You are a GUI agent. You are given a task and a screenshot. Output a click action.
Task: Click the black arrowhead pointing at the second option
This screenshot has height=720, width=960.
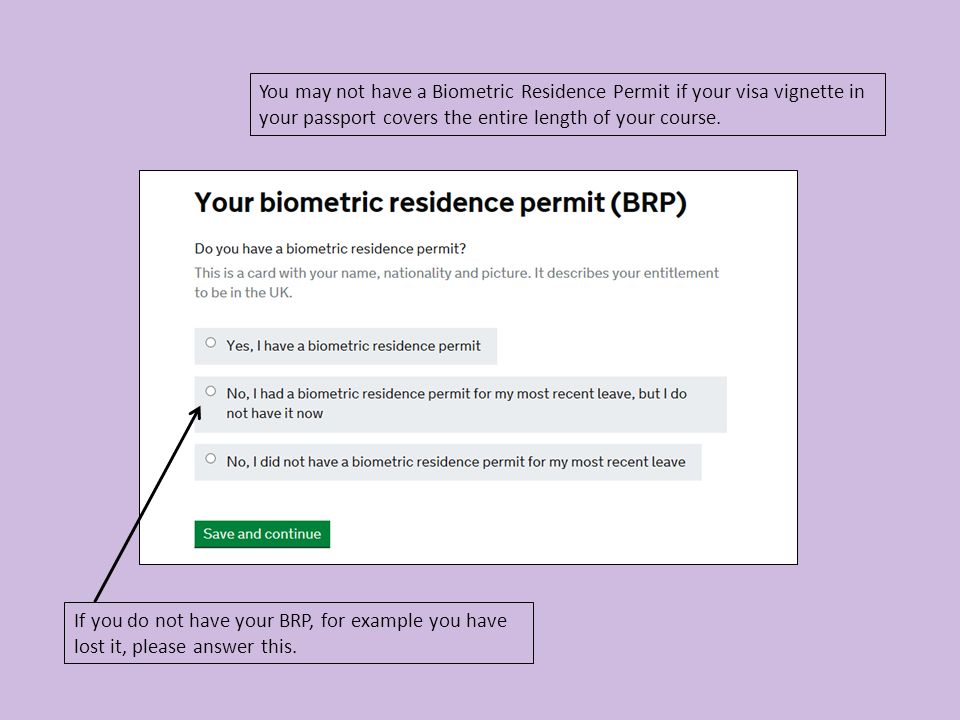pyautogui.click(x=196, y=414)
